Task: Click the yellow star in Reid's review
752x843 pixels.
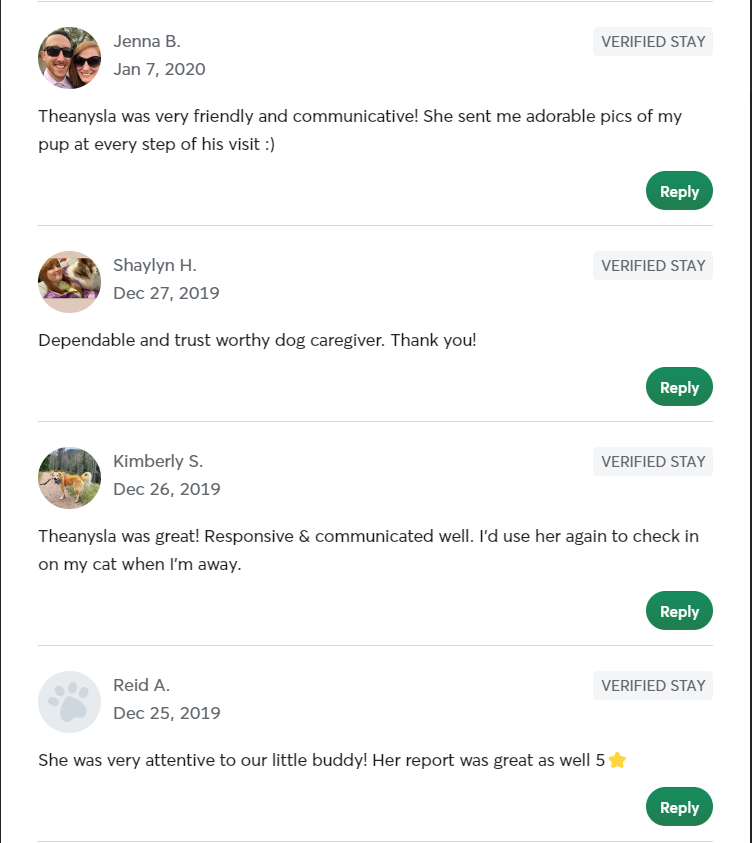Action: (x=617, y=759)
